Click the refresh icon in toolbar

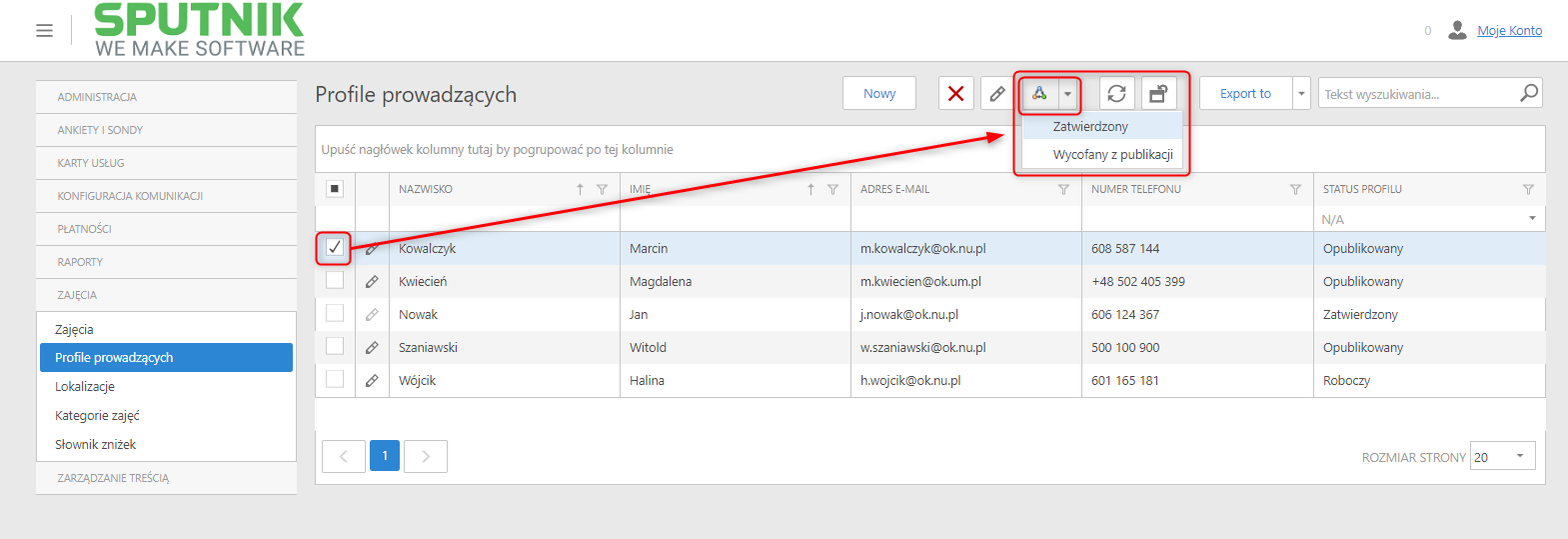pos(1117,94)
